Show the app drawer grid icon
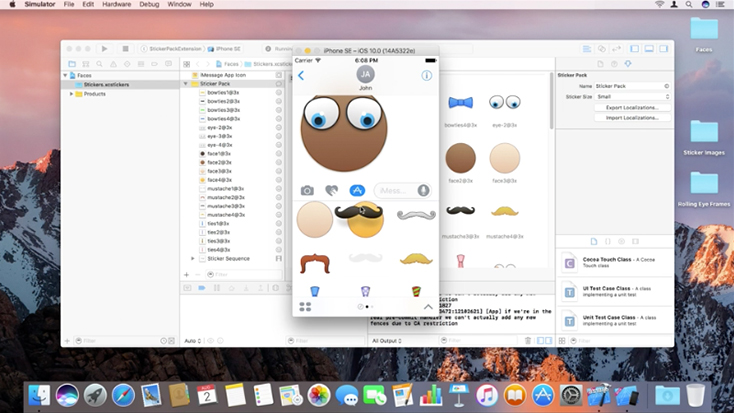The width and height of the screenshot is (734, 413). click(305, 307)
